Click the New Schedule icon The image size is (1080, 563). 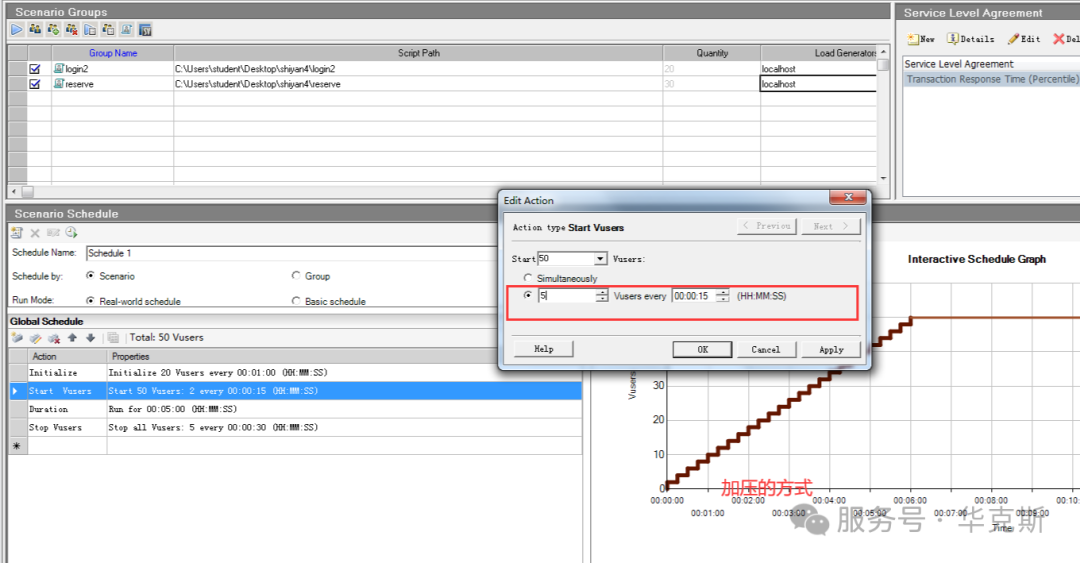17,232
